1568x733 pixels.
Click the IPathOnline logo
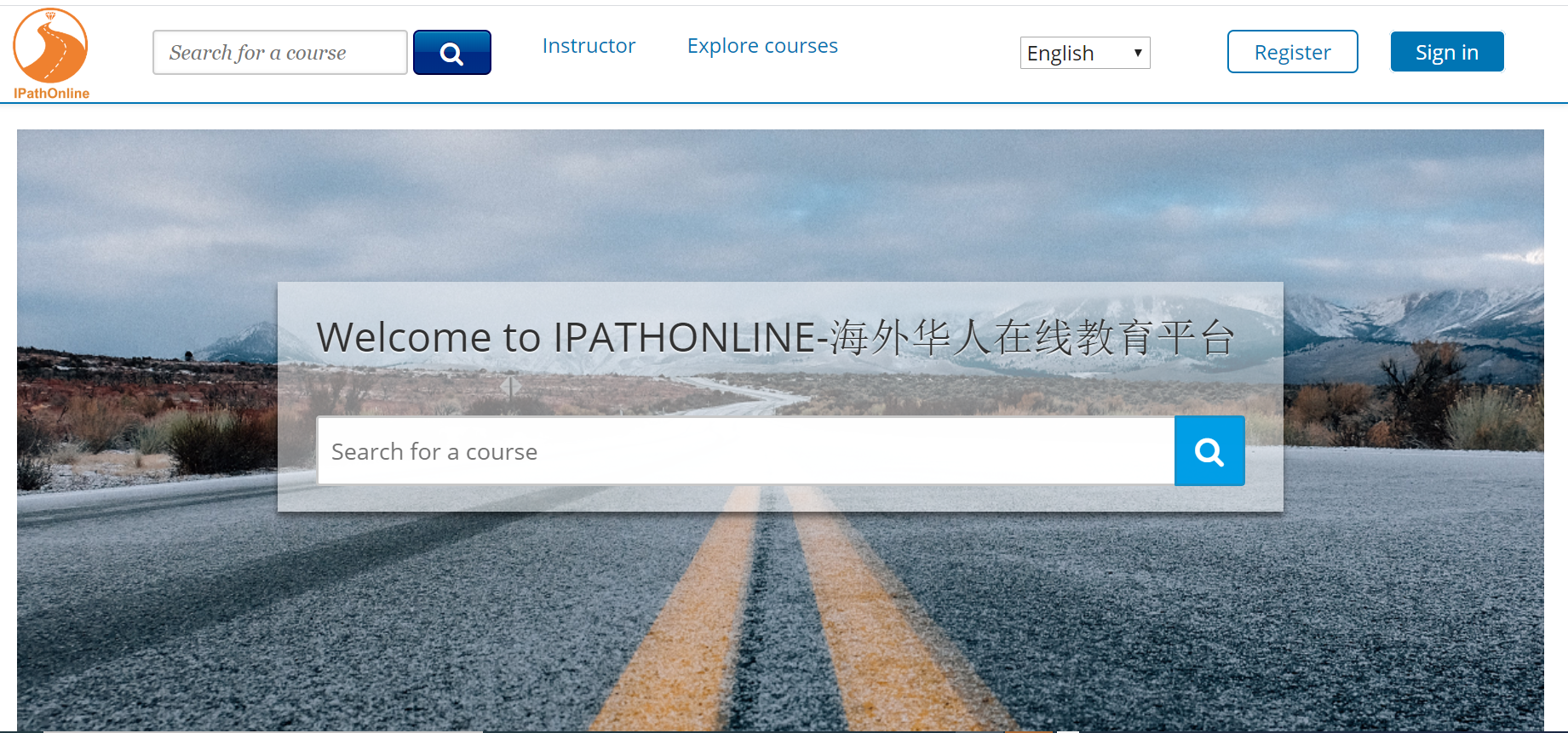point(51,54)
